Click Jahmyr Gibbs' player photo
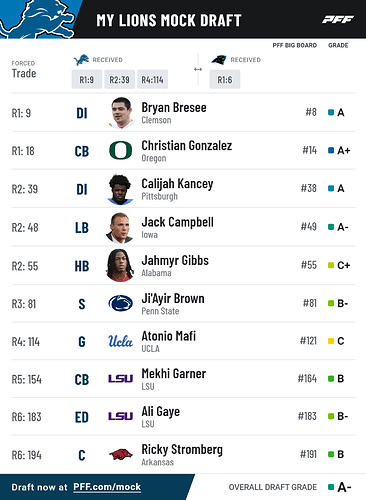 (x=120, y=265)
